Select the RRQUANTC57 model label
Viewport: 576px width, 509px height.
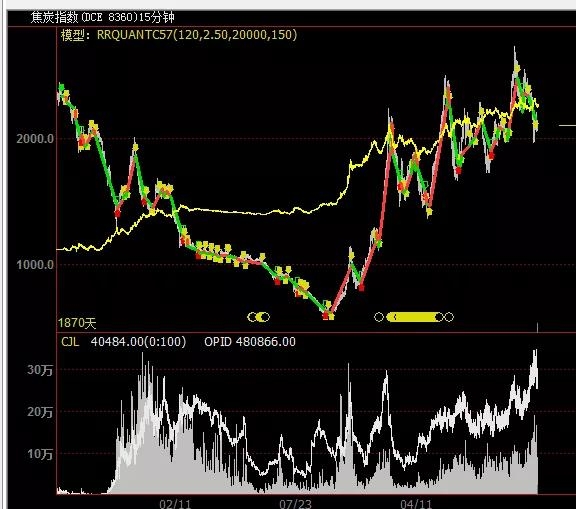point(197,35)
